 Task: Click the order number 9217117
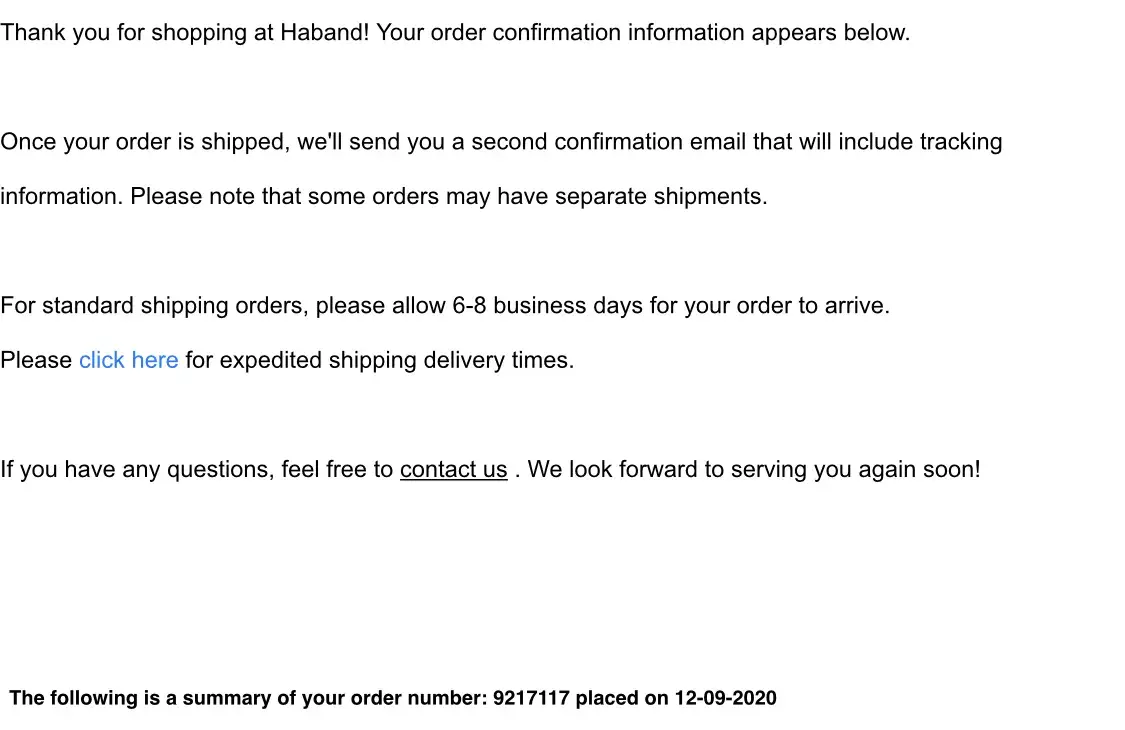(531, 698)
